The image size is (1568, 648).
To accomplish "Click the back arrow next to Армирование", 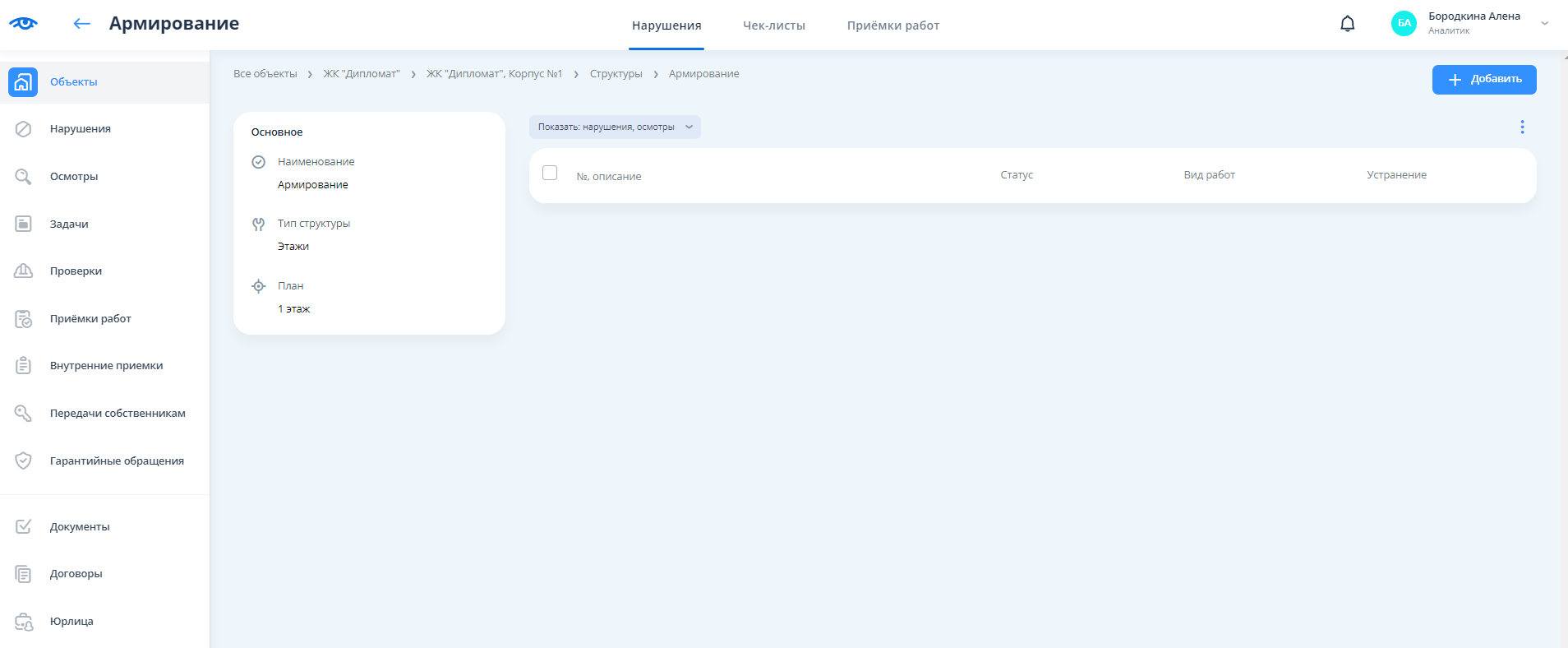I will 81,24.
